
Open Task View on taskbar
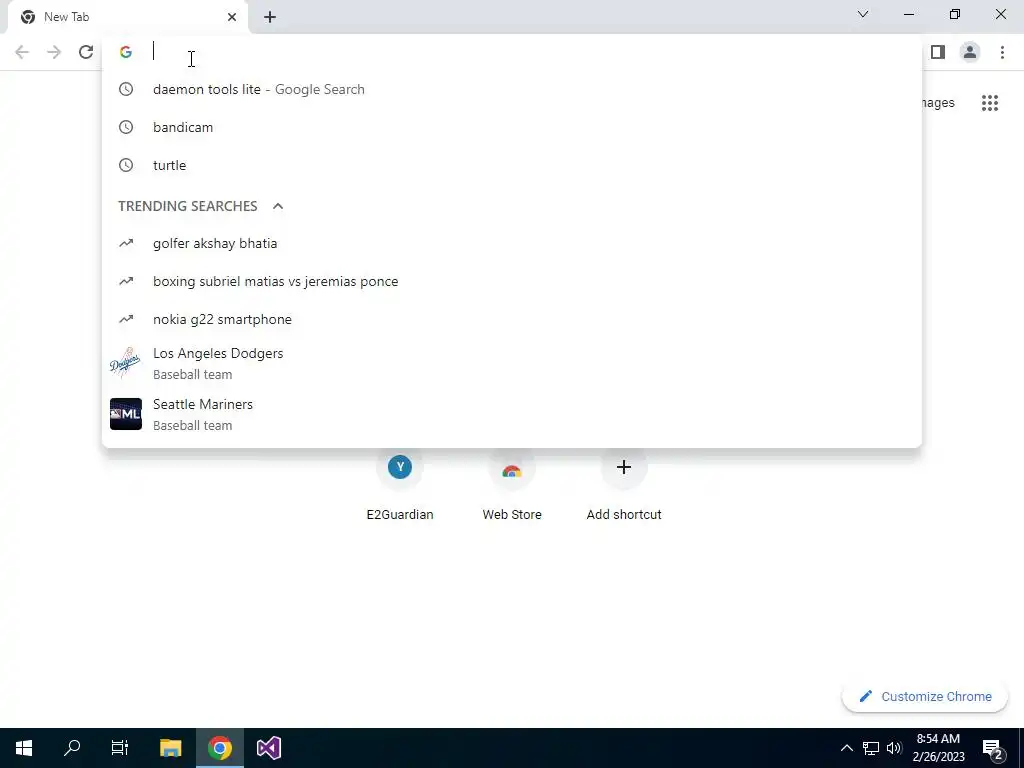point(120,748)
